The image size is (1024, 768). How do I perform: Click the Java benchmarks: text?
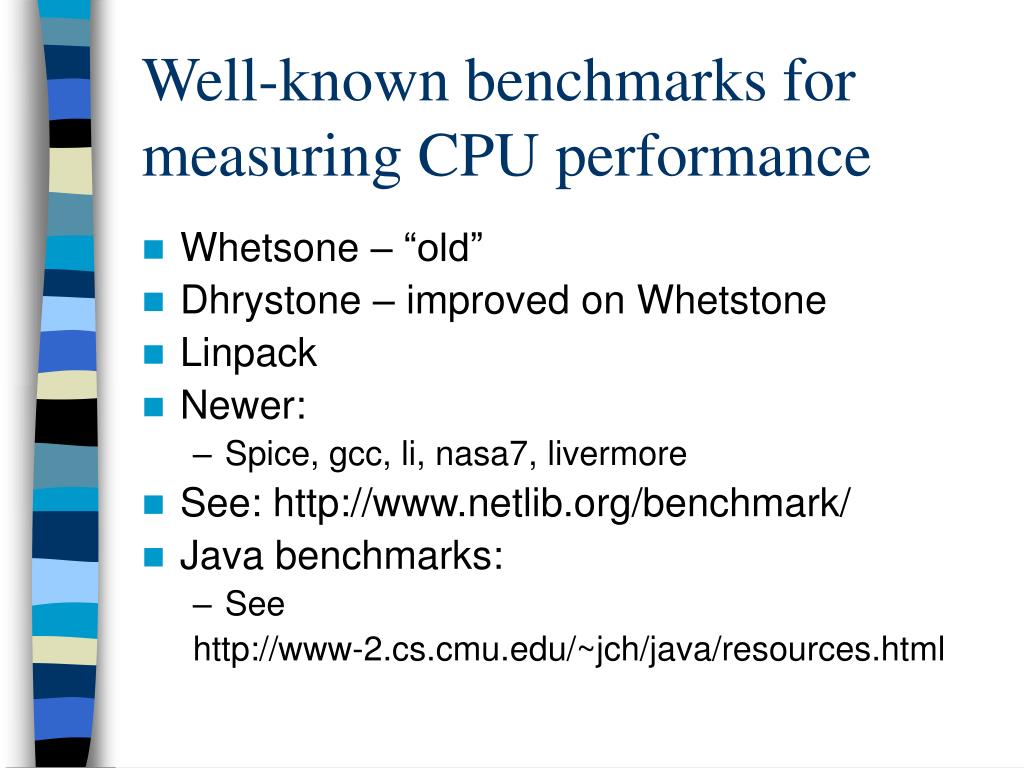[x=342, y=556]
